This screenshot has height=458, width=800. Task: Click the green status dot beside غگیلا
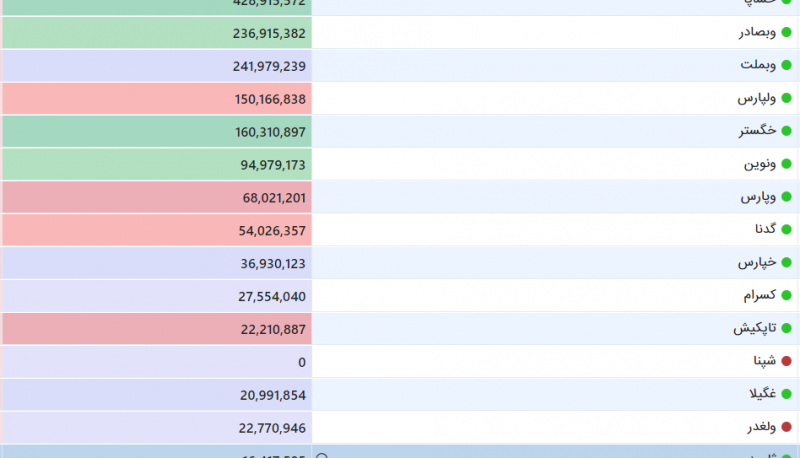(786, 394)
